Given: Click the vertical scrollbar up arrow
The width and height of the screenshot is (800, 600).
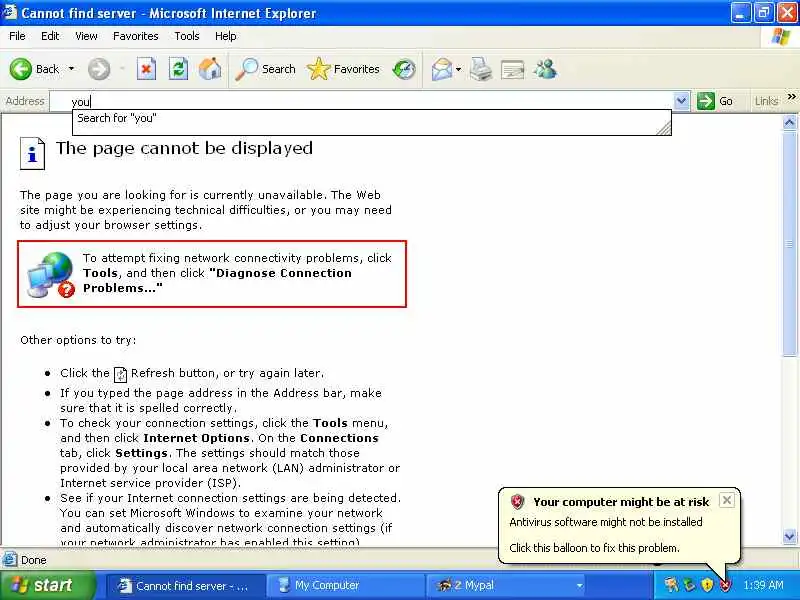Looking at the screenshot, I should coord(790,122).
